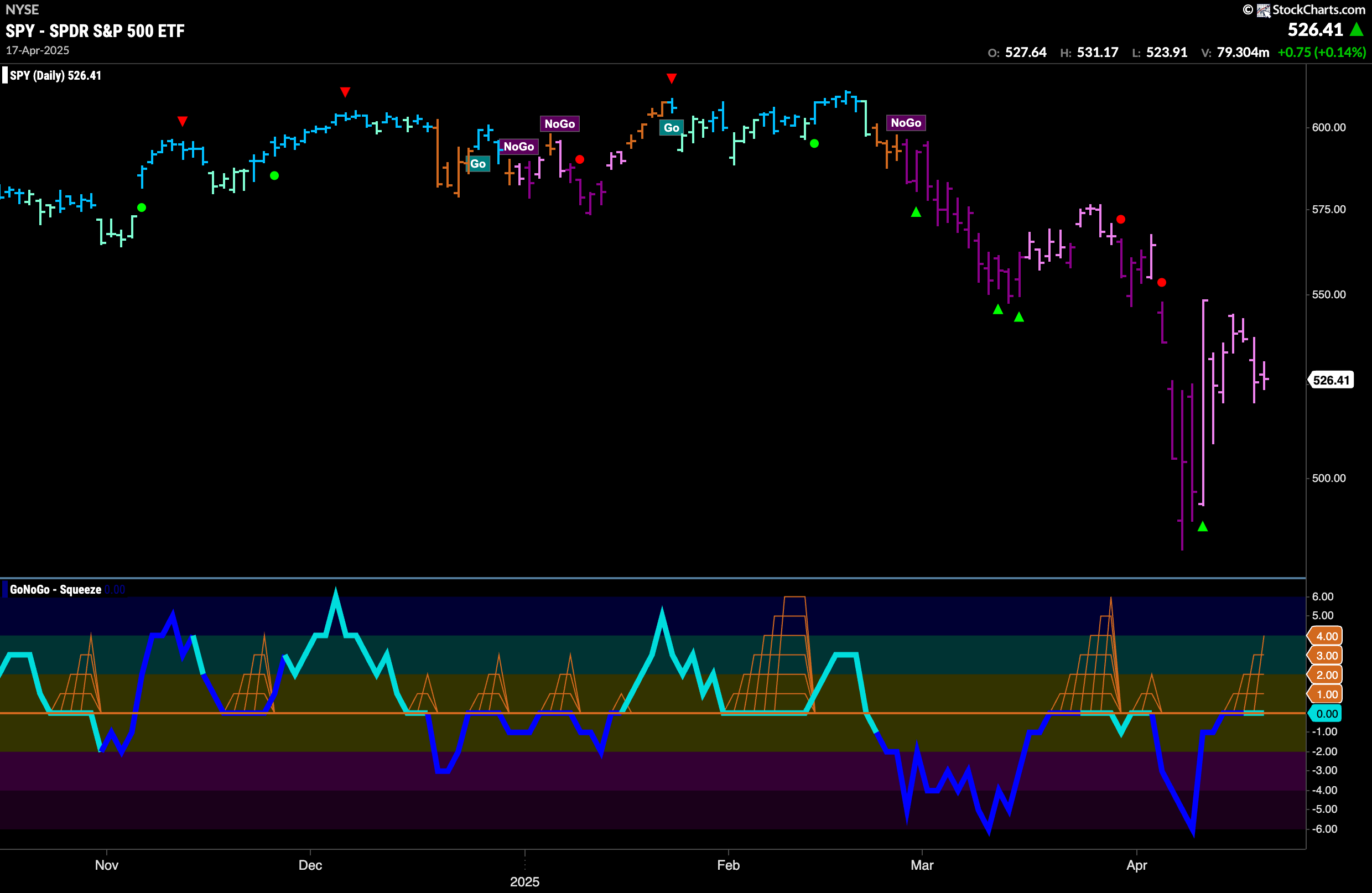The image size is (1372, 893).
Task: Click the late February NoGo label
Action: point(906,123)
